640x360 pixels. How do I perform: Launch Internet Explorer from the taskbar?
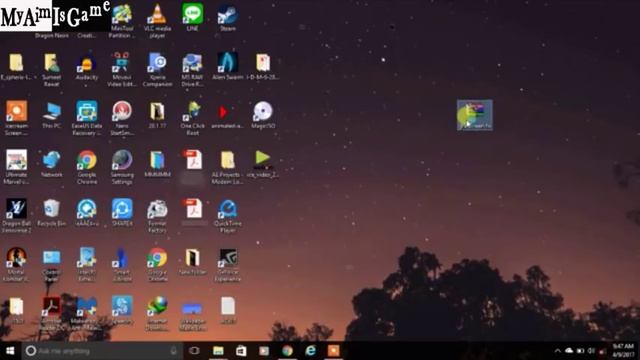pyautogui.click(x=310, y=351)
